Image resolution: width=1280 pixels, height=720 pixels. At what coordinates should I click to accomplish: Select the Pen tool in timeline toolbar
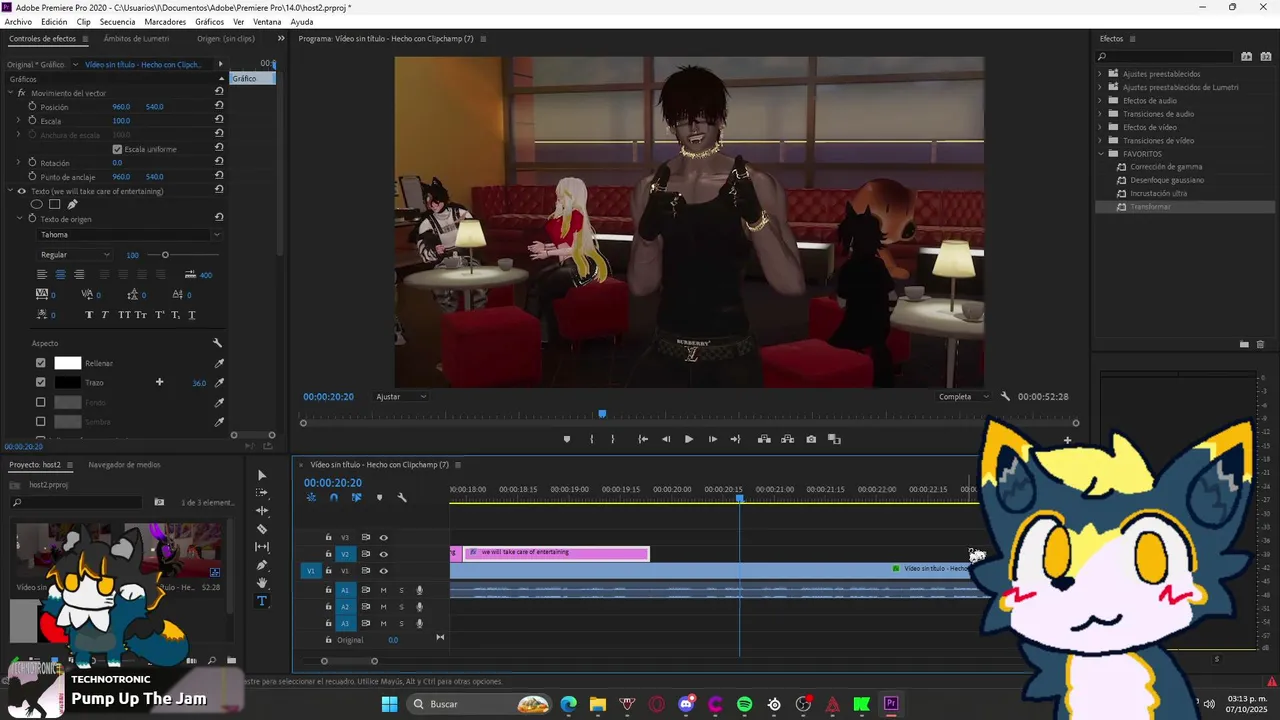[262, 565]
